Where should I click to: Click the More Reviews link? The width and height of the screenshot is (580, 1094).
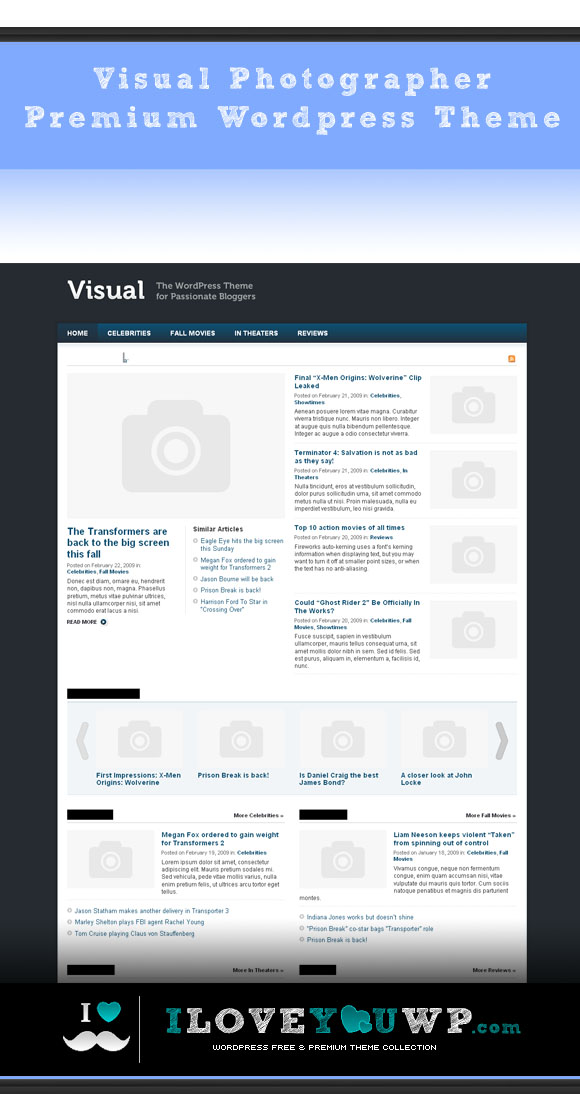click(x=494, y=971)
